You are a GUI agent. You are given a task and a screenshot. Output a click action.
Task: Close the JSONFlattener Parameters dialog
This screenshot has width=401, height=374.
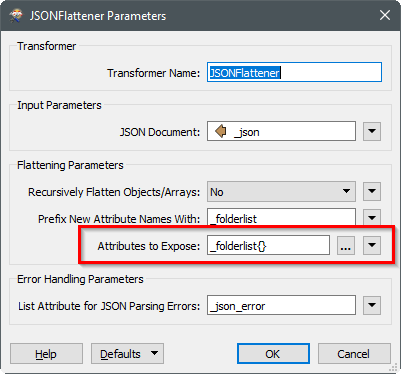pos(385,15)
